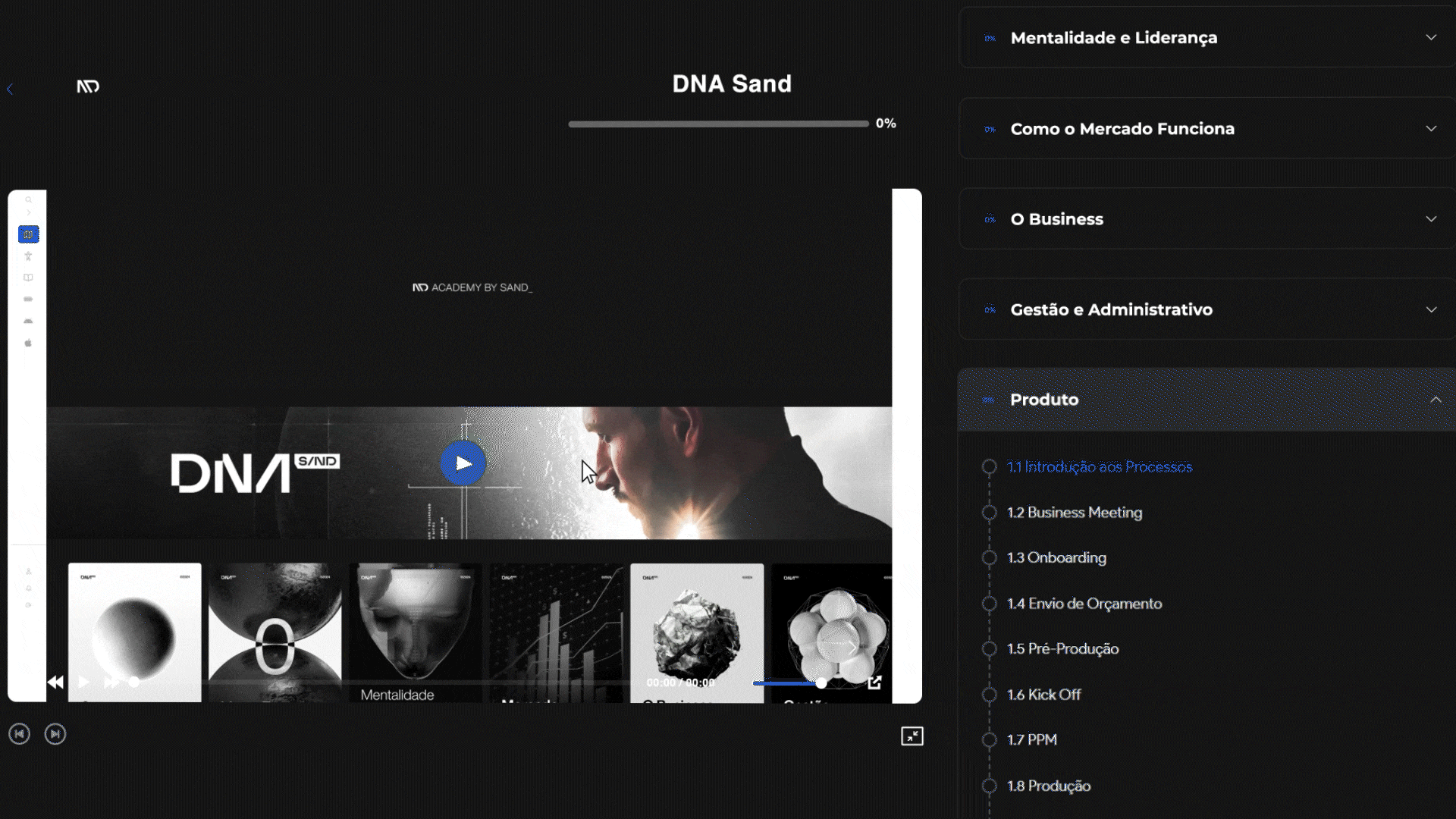Open lesson 1.4 Envio de Orçamento
The width and height of the screenshot is (1456, 819).
pyautogui.click(x=1084, y=604)
